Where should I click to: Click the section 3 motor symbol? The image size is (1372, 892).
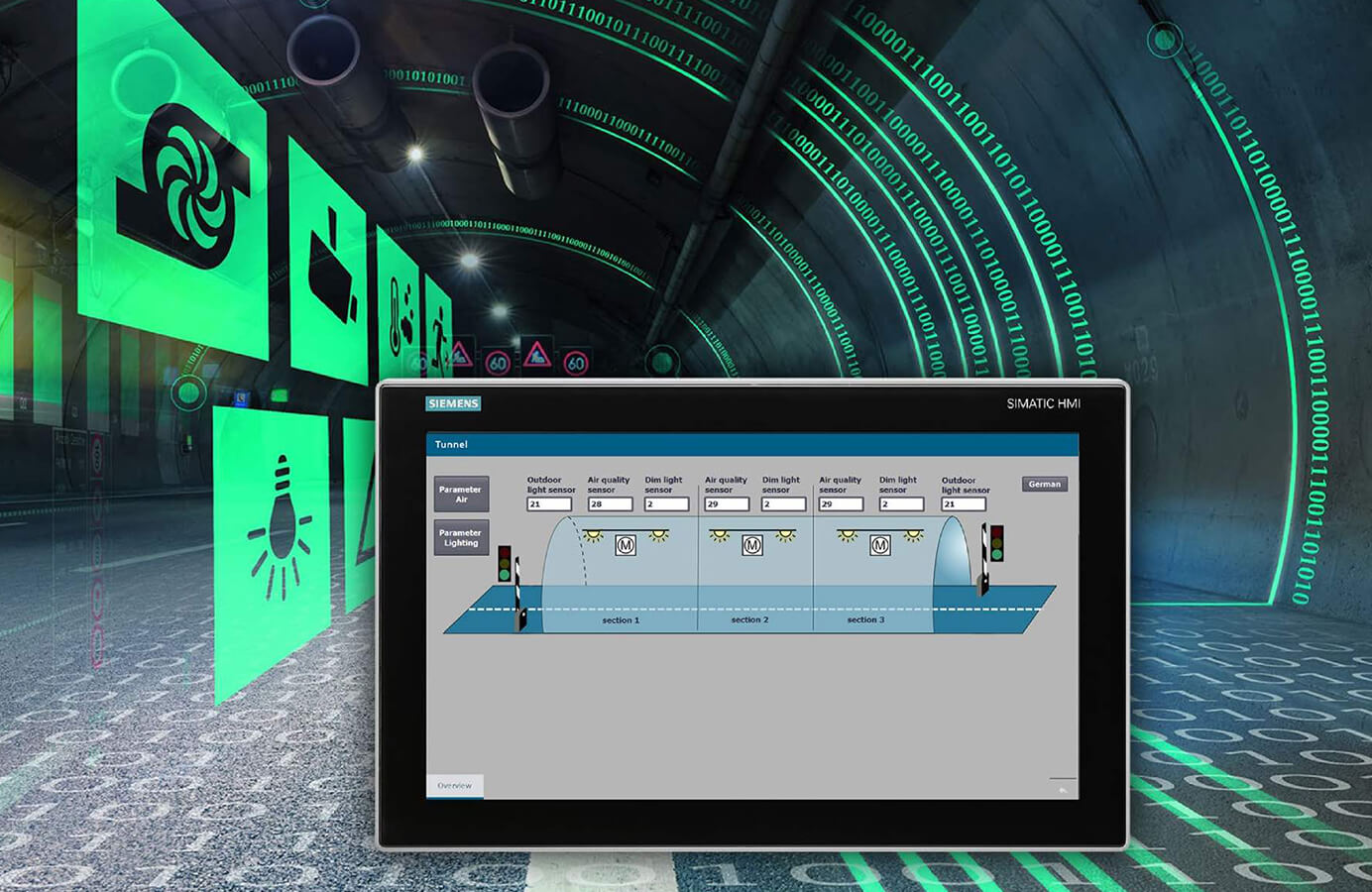(x=879, y=545)
